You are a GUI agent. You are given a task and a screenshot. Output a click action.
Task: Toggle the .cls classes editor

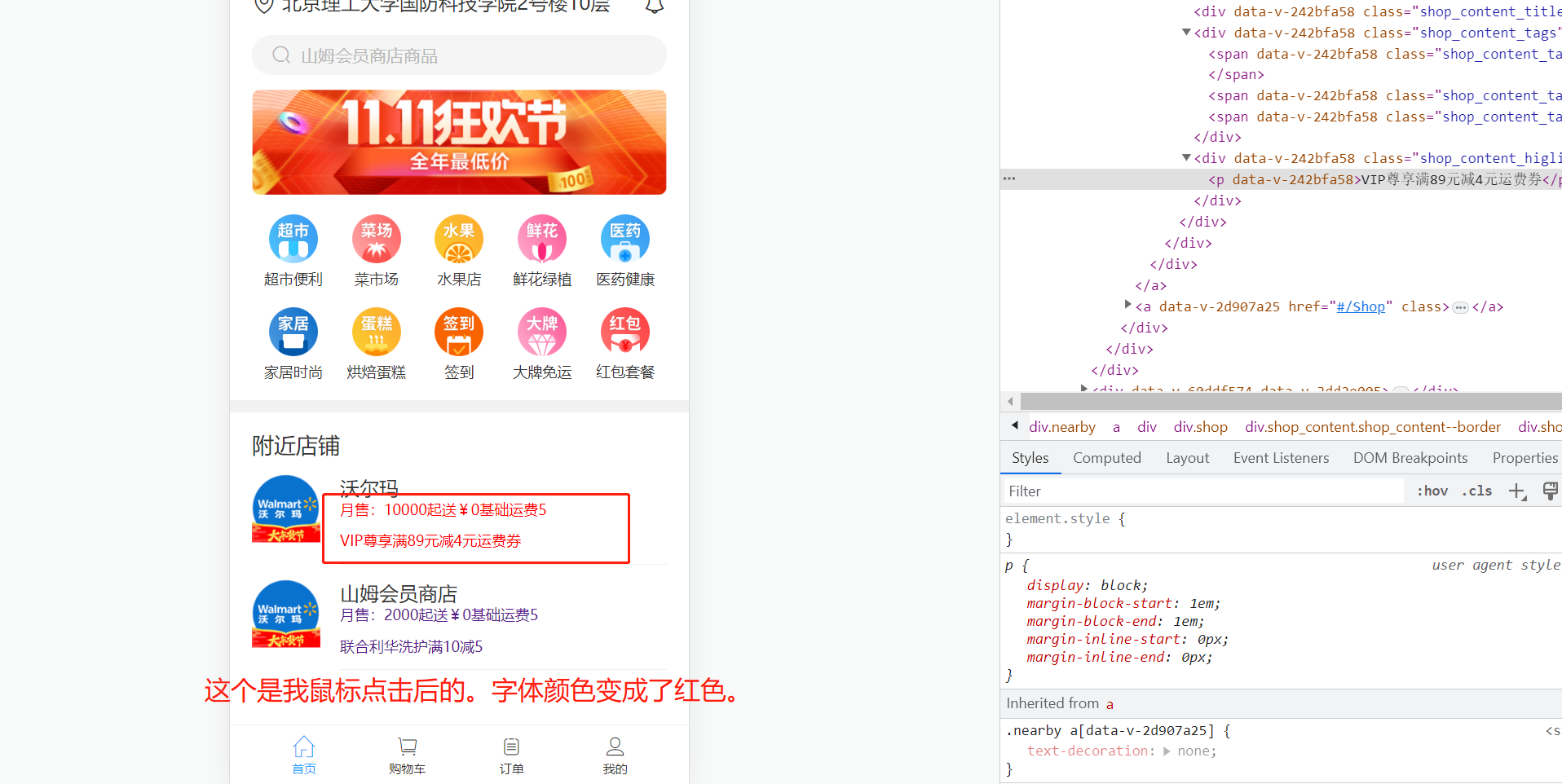click(1476, 491)
